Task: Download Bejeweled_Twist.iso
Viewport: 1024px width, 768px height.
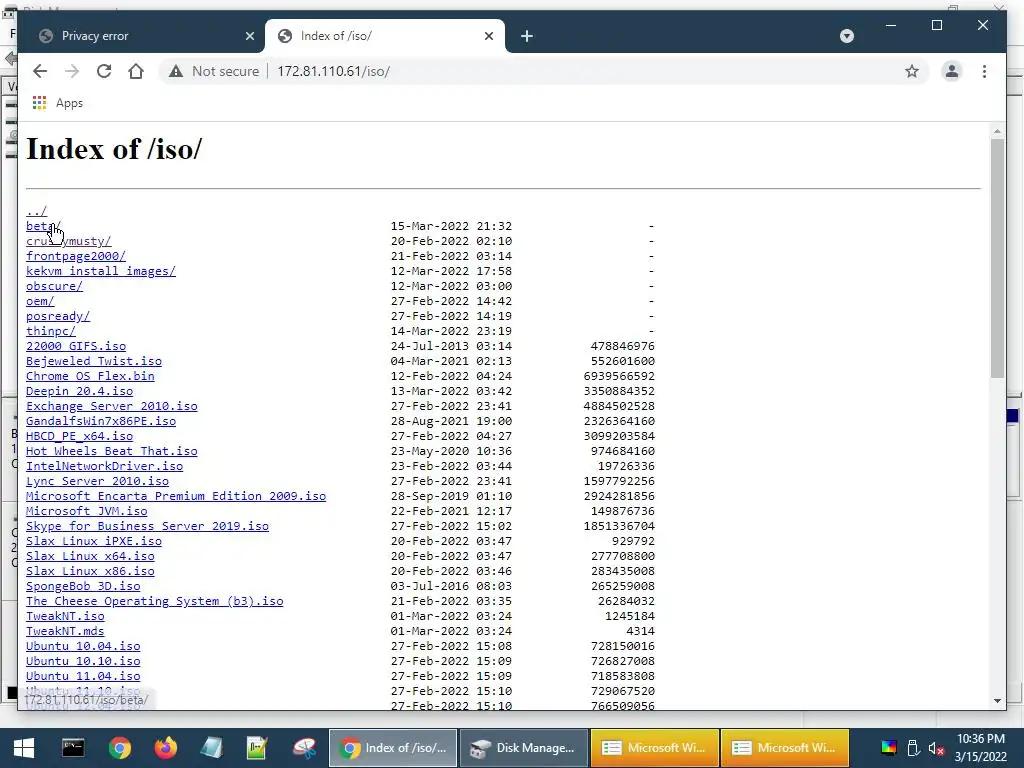Action: click(93, 361)
